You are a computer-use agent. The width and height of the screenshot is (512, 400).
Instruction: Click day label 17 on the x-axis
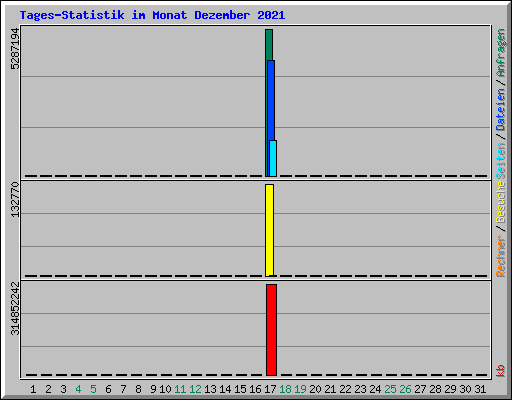[x=270, y=389]
